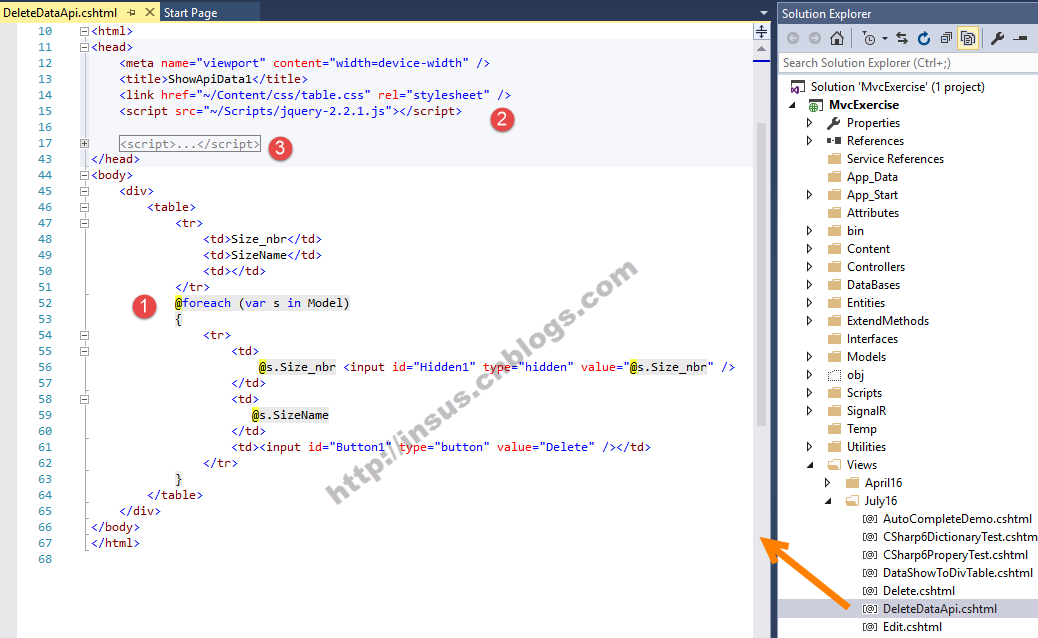
Task: Open the document tab list dropdown
Action: pyautogui.click(x=763, y=13)
